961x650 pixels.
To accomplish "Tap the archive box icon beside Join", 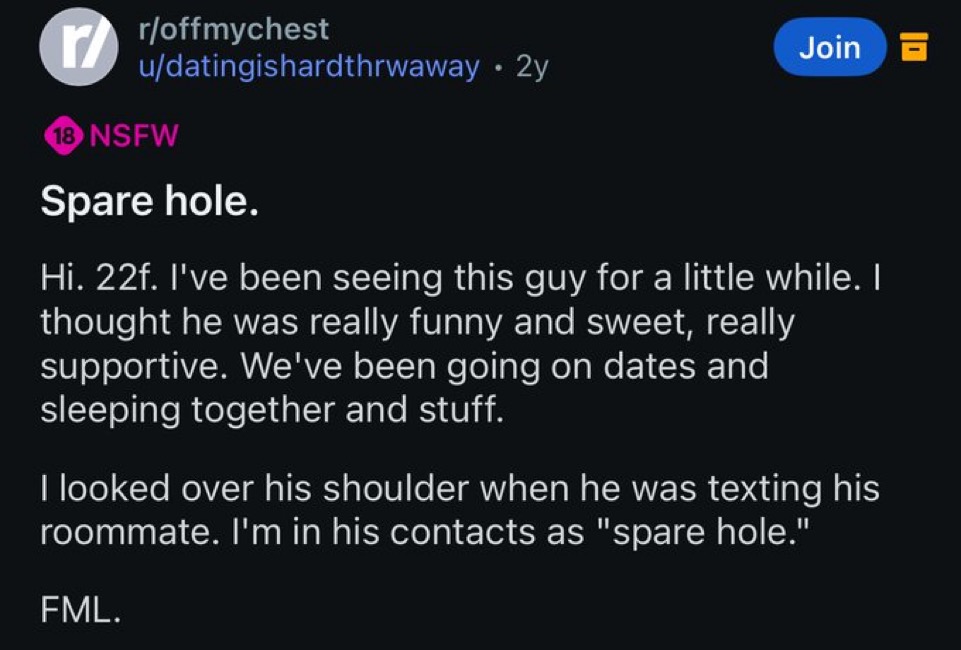I will coord(914,47).
